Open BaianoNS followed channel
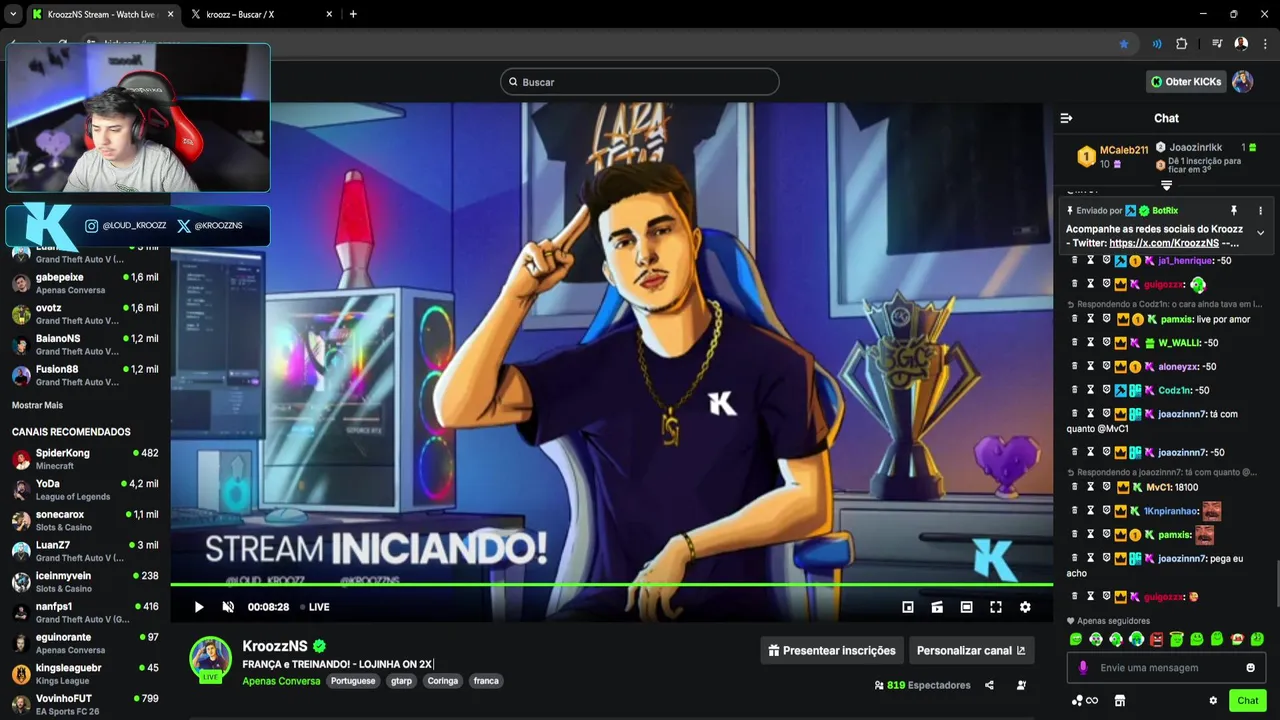Viewport: 1280px width, 720px height. pos(85,345)
